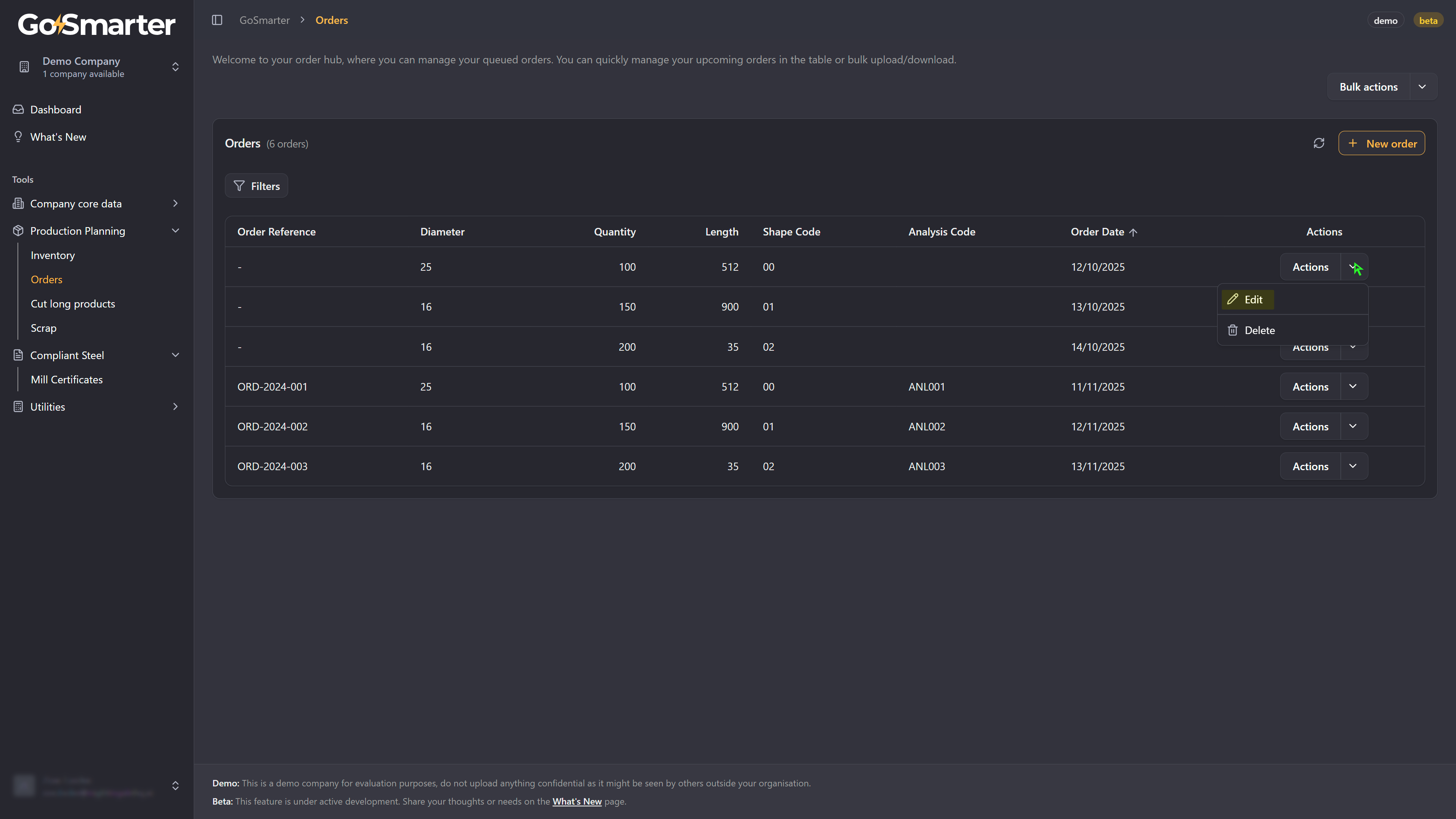Click the New order button
The image size is (1456, 819).
click(x=1381, y=144)
